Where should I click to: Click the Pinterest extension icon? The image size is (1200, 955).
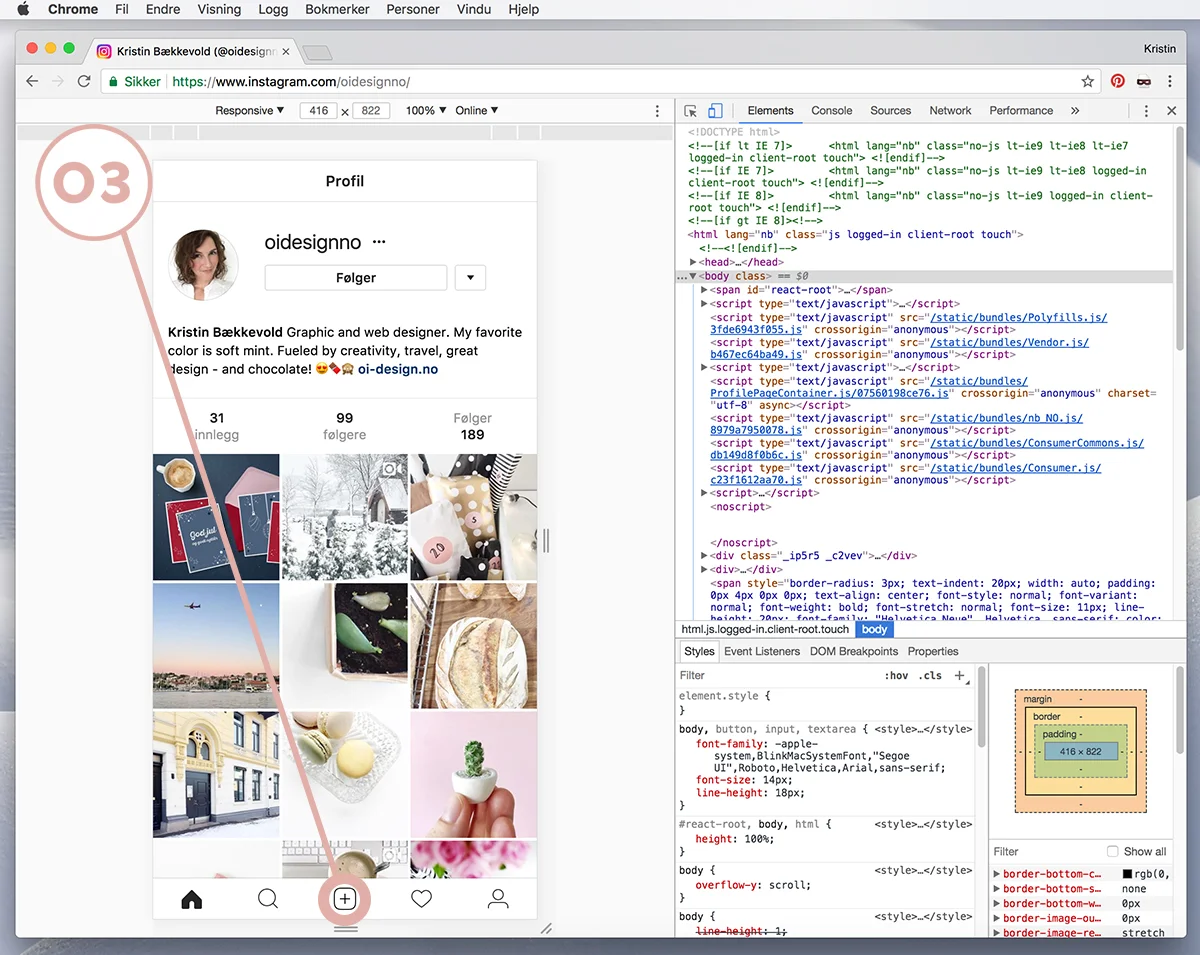1118,81
